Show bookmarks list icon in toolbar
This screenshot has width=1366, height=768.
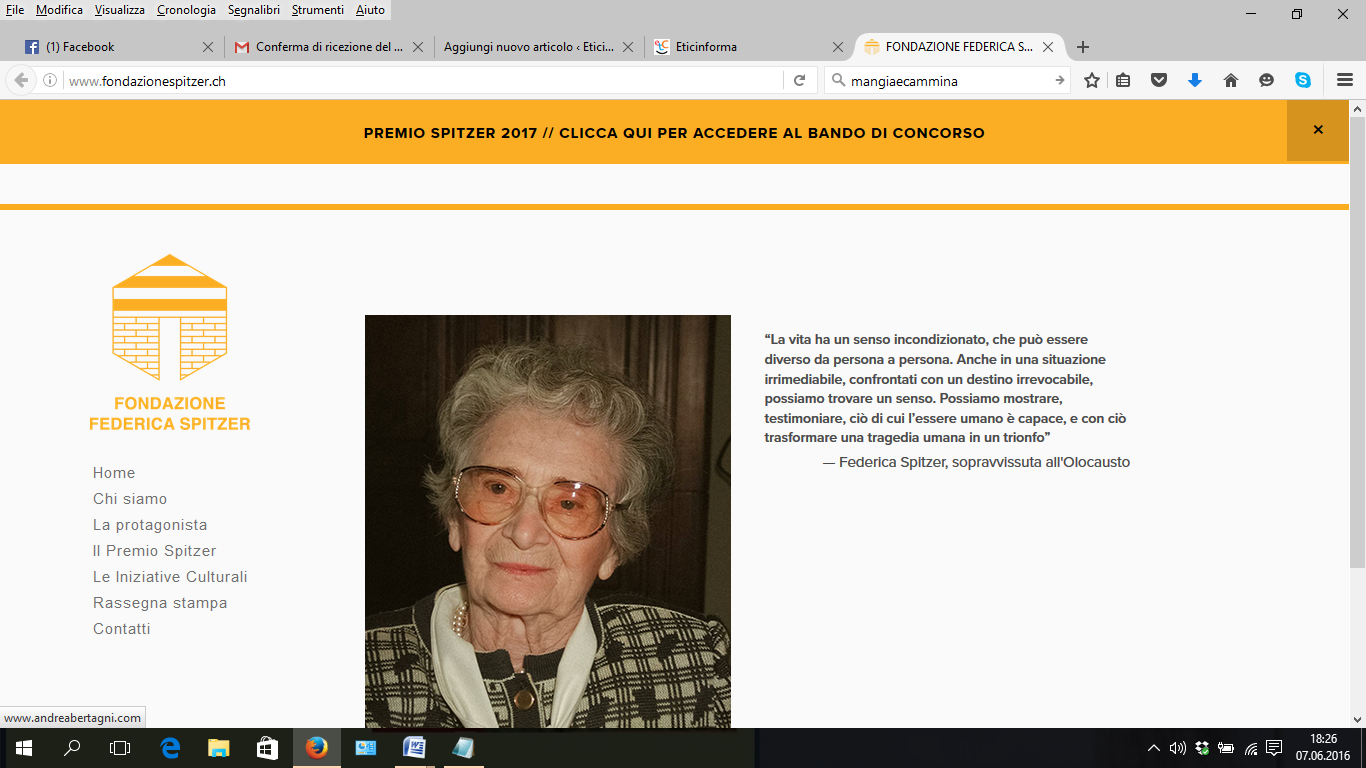coord(1123,81)
